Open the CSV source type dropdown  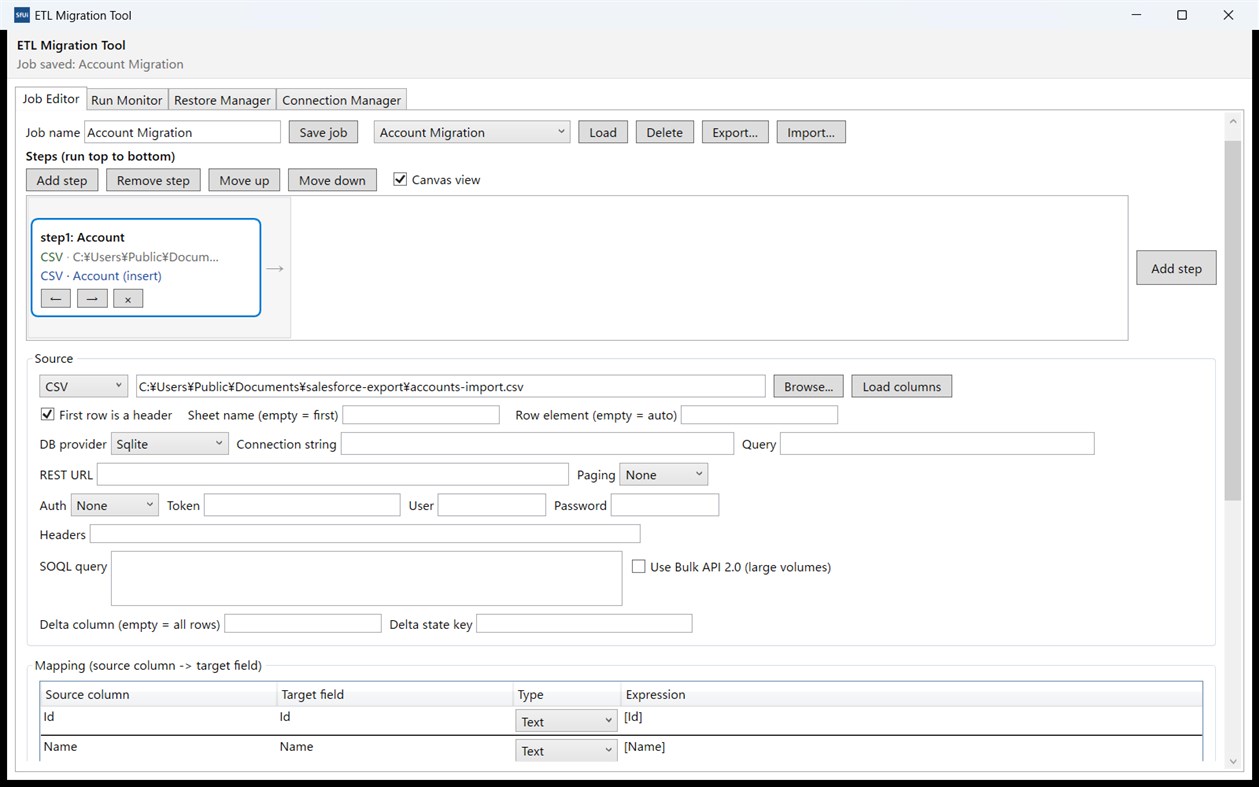coord(84,386)
